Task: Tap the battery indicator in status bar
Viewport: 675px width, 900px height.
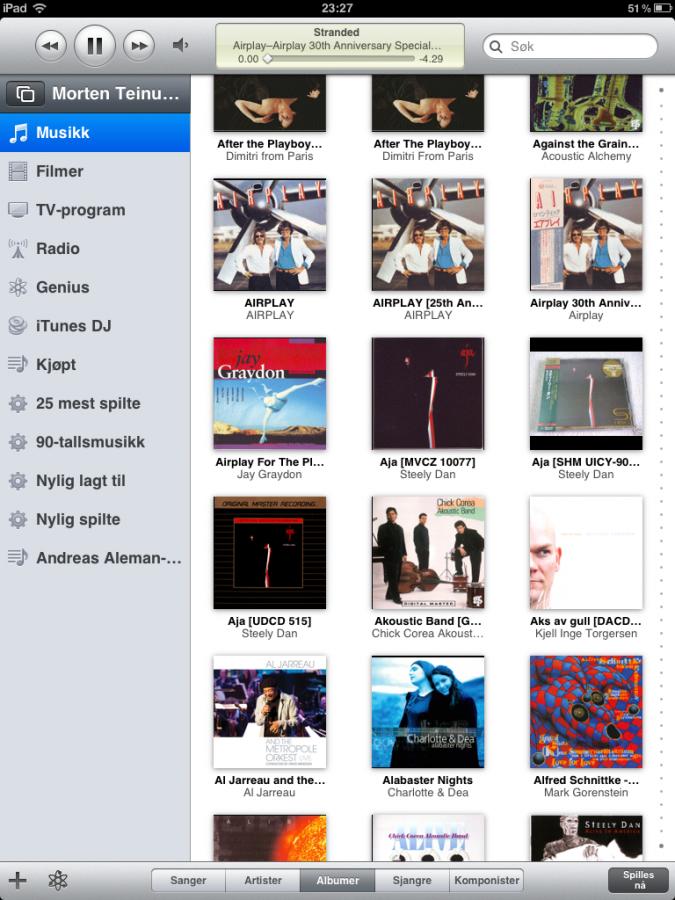Action: point(661,8)
